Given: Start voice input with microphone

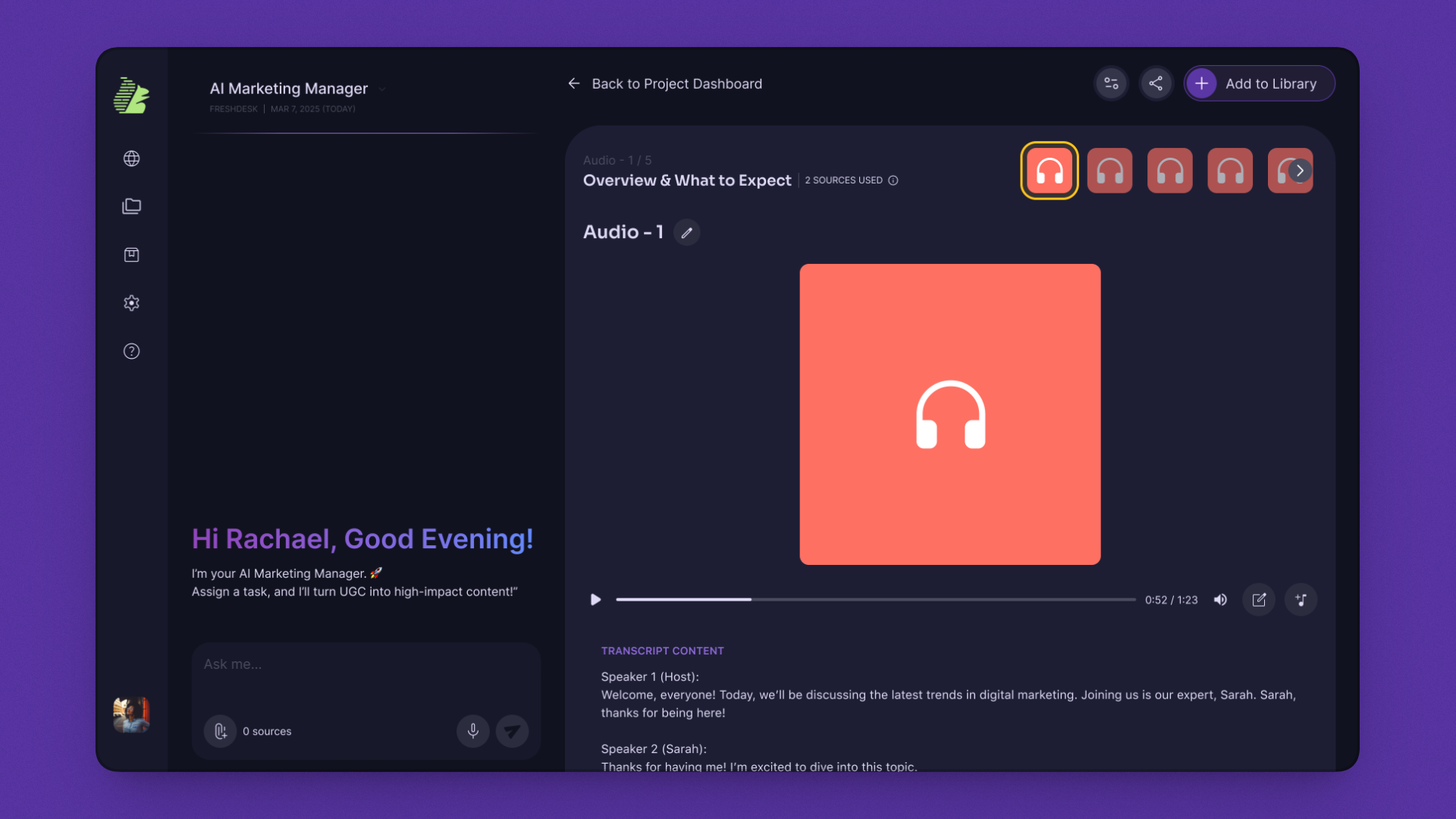Looking at the screenshot, I should click(x=472, y=731).
